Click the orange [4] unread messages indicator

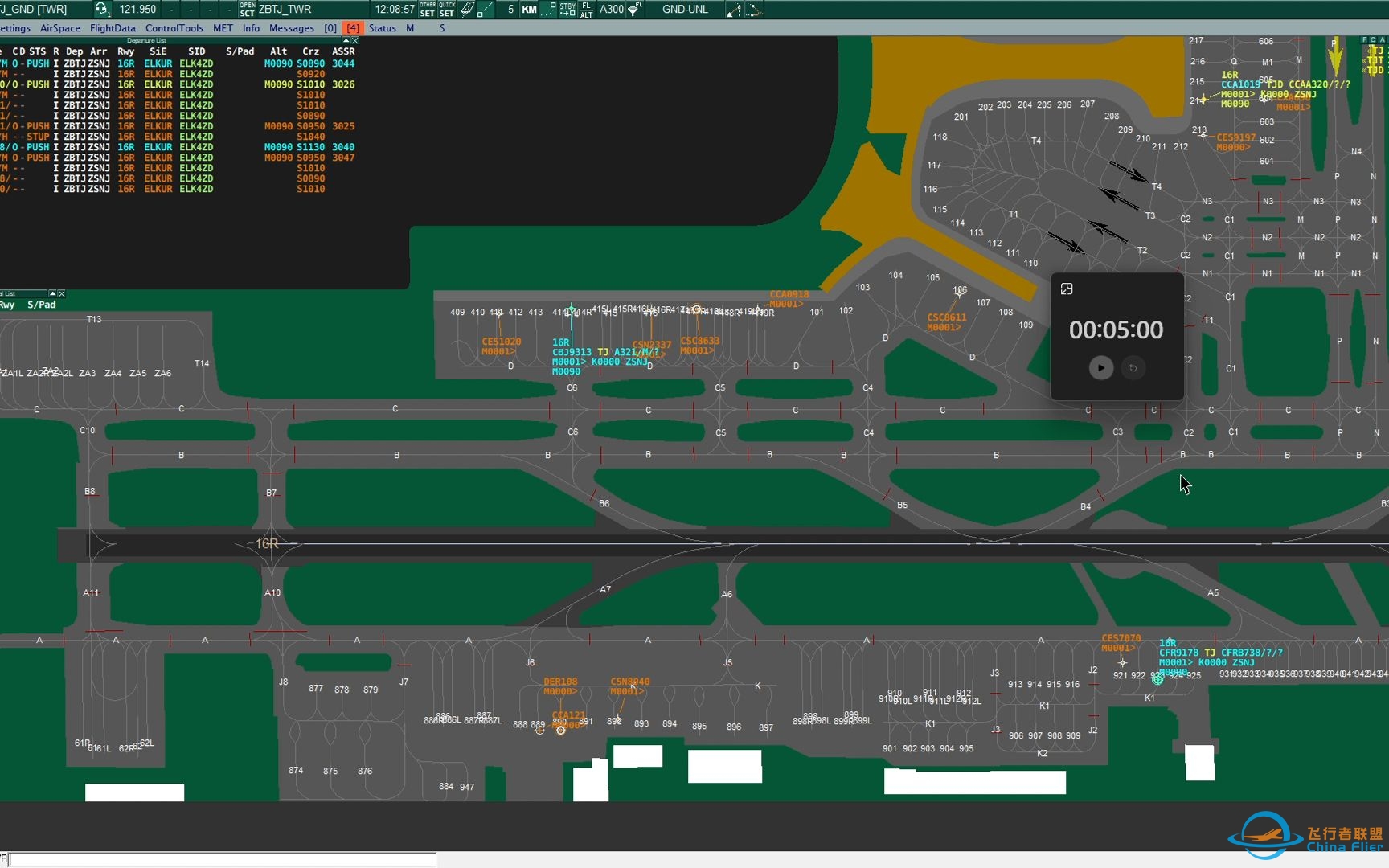coord(353,28)
